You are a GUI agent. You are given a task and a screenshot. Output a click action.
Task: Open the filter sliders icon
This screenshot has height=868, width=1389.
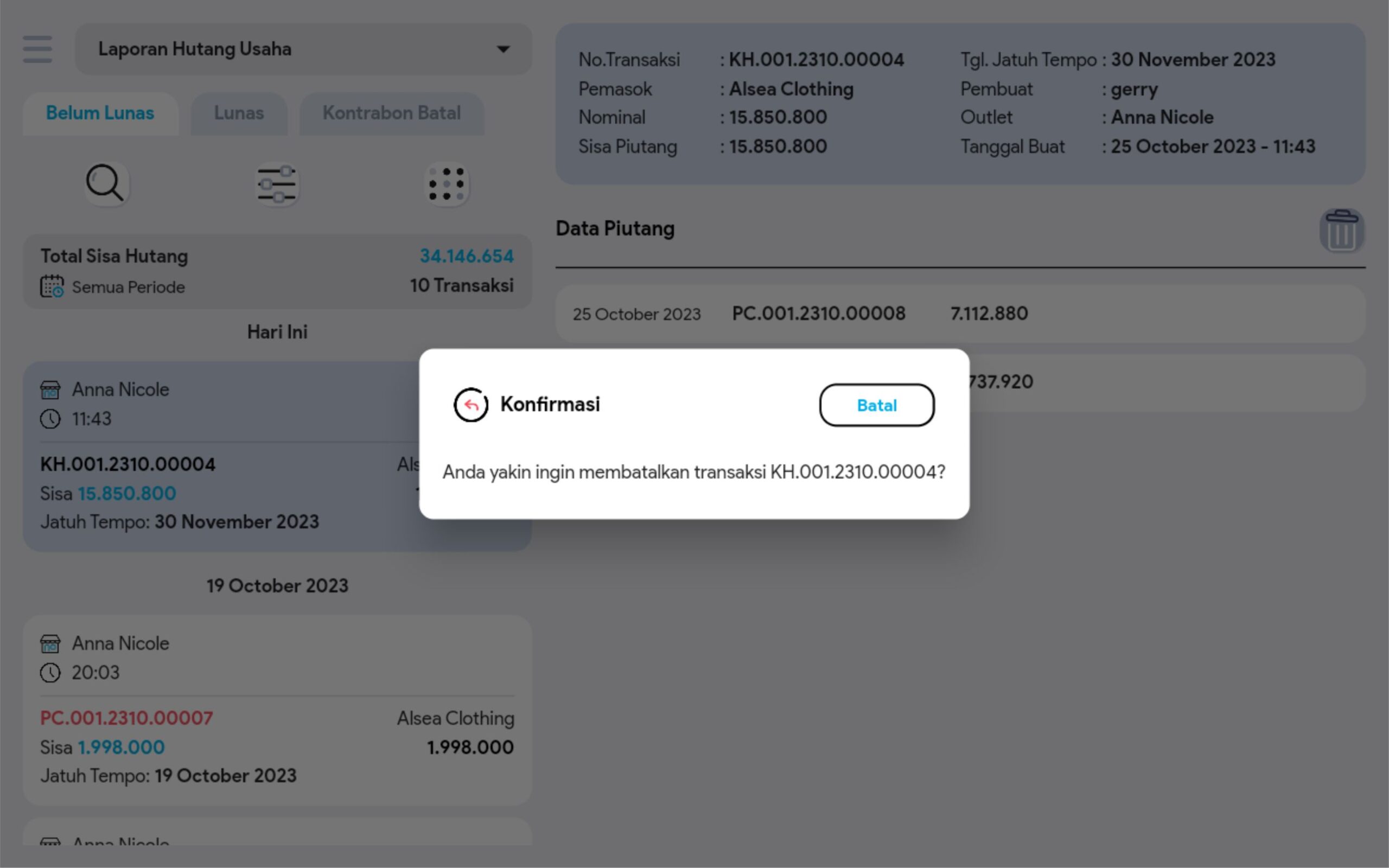pyautogui.click(x=277, y=184)
